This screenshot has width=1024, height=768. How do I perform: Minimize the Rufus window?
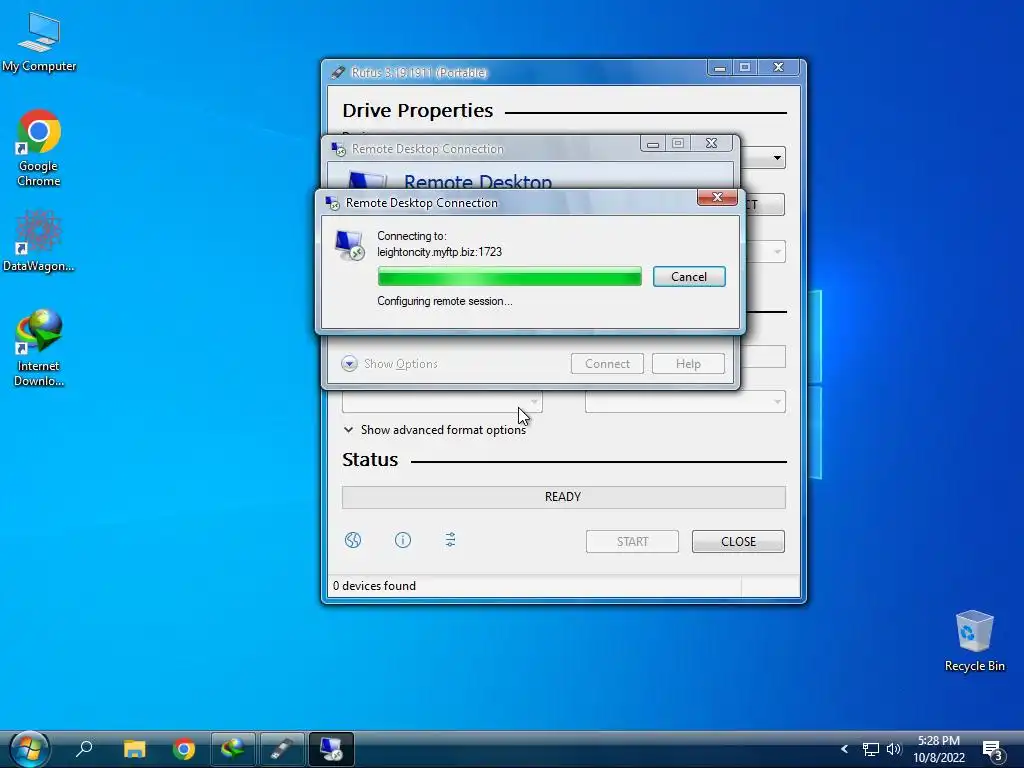[720, 67]
